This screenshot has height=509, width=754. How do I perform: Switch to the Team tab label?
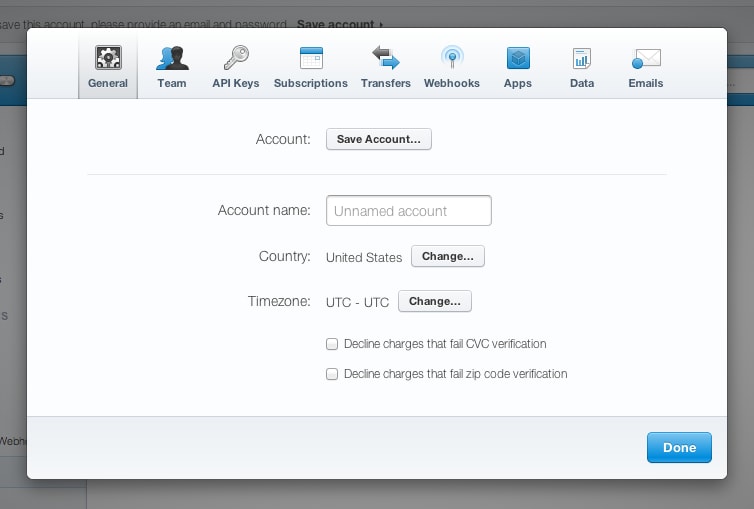pos(172,83)
